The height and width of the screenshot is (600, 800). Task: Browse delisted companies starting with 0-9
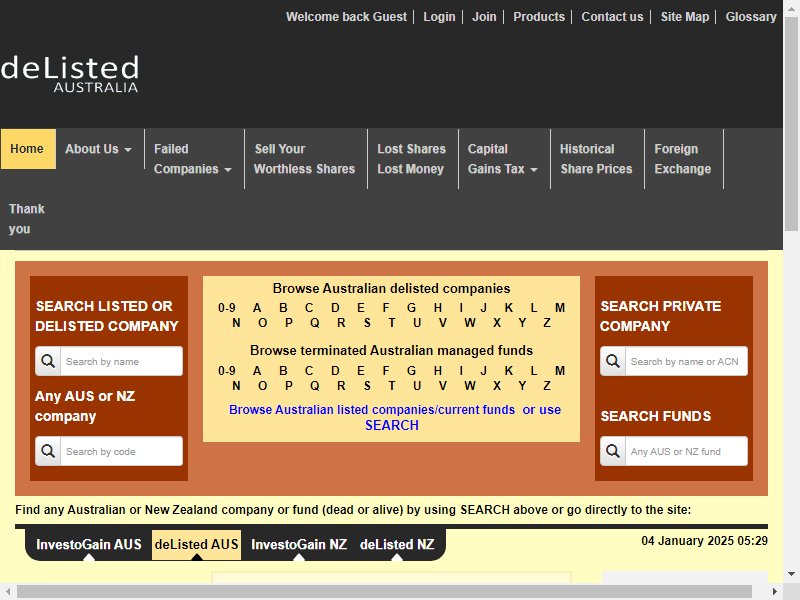[227, 308]
